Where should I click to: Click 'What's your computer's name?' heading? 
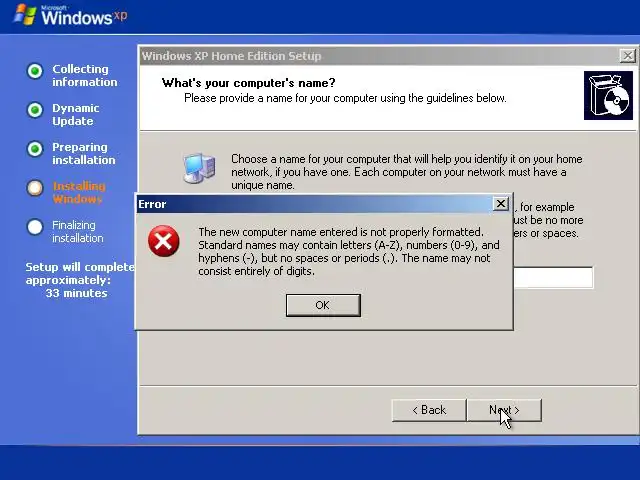pyautogui.click(x=249, y=83)
